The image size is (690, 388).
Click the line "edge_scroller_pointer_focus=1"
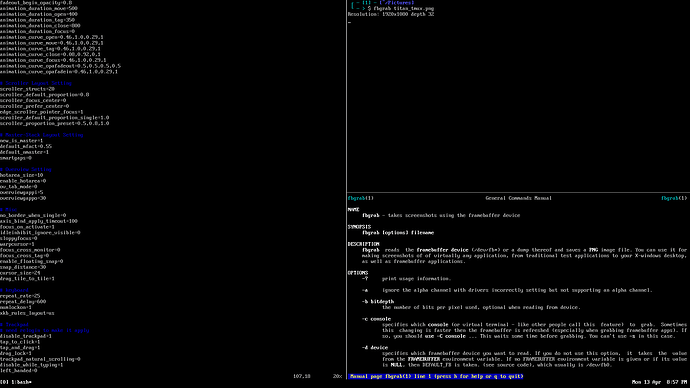tap(42, 112)
